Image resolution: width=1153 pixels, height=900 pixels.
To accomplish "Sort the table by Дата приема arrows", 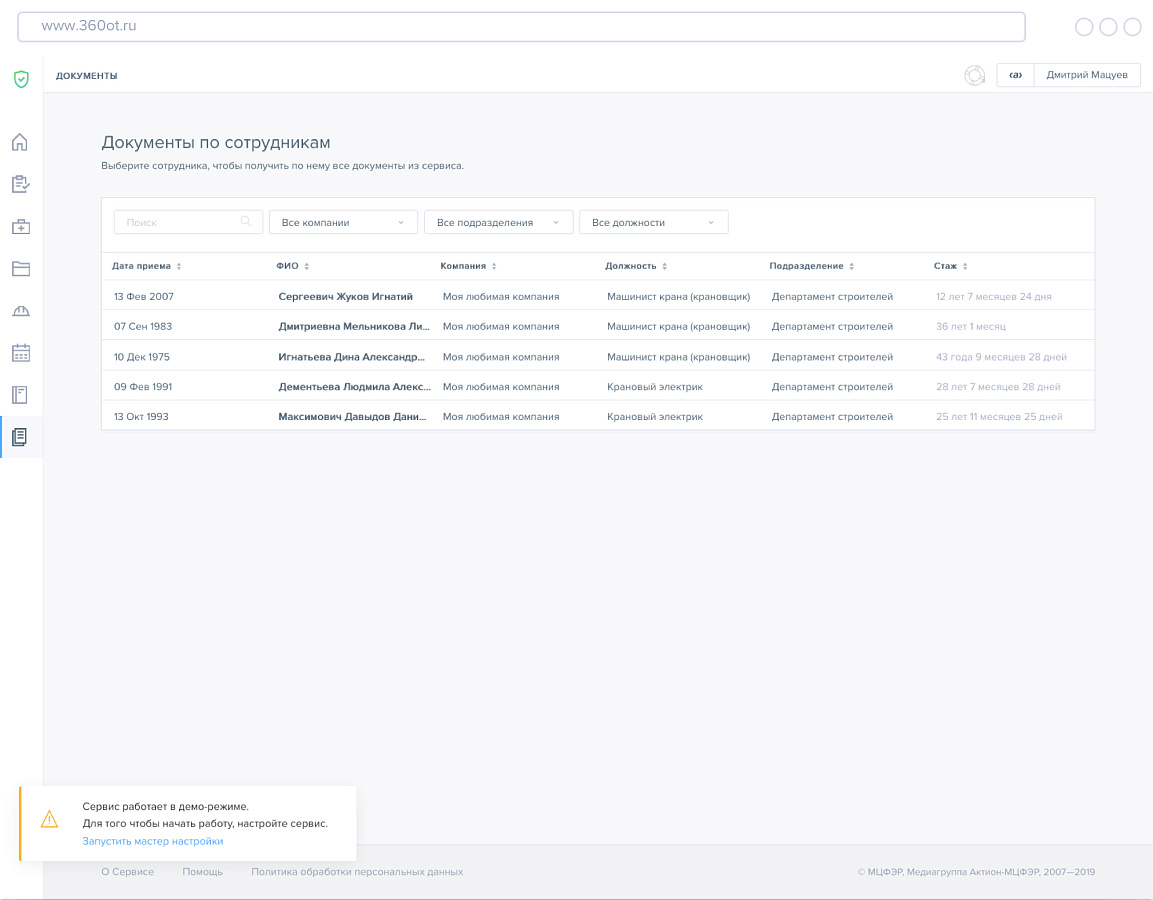I will tap(179, 266).
